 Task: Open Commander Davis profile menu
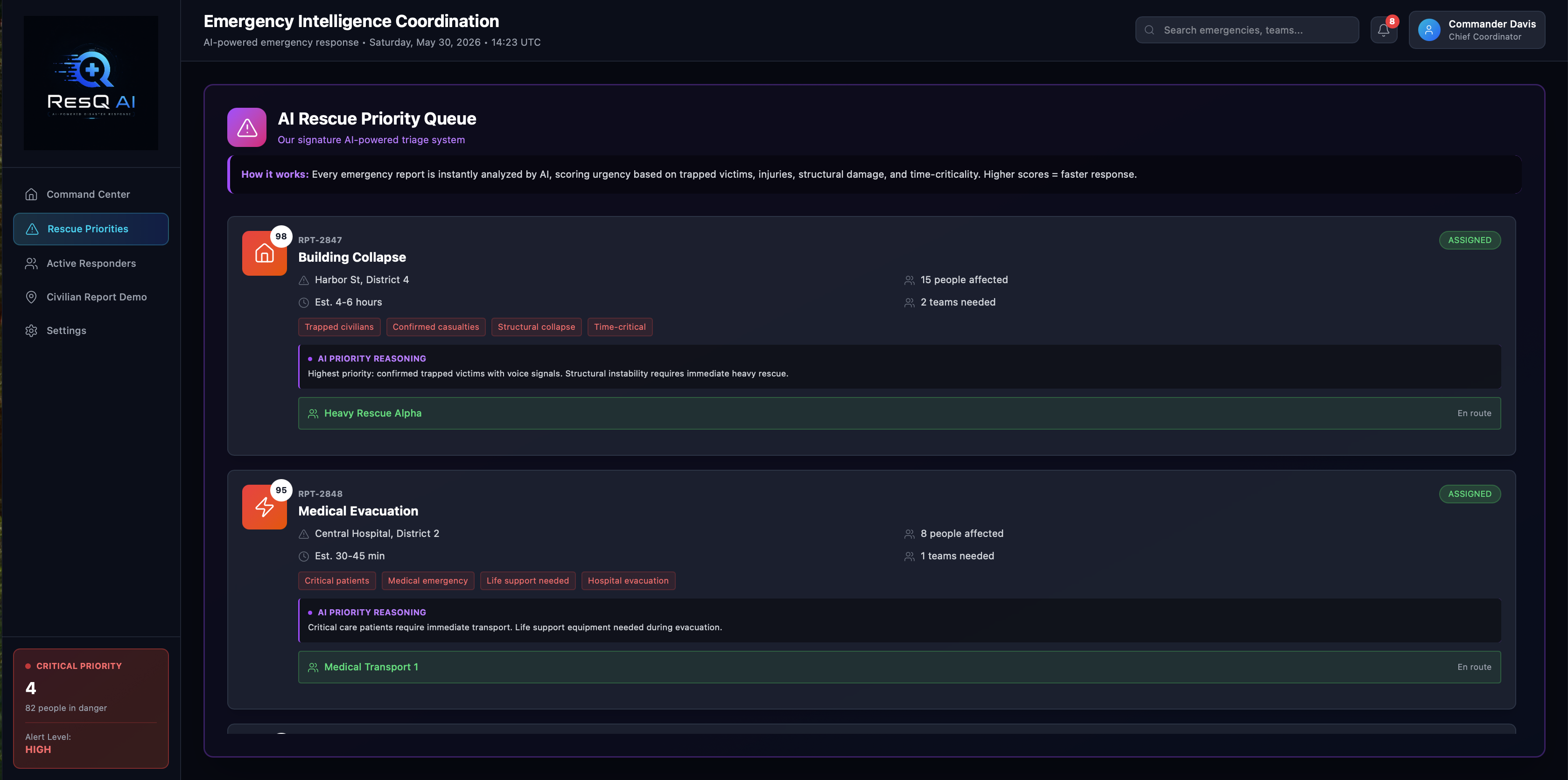point(1477,30)
